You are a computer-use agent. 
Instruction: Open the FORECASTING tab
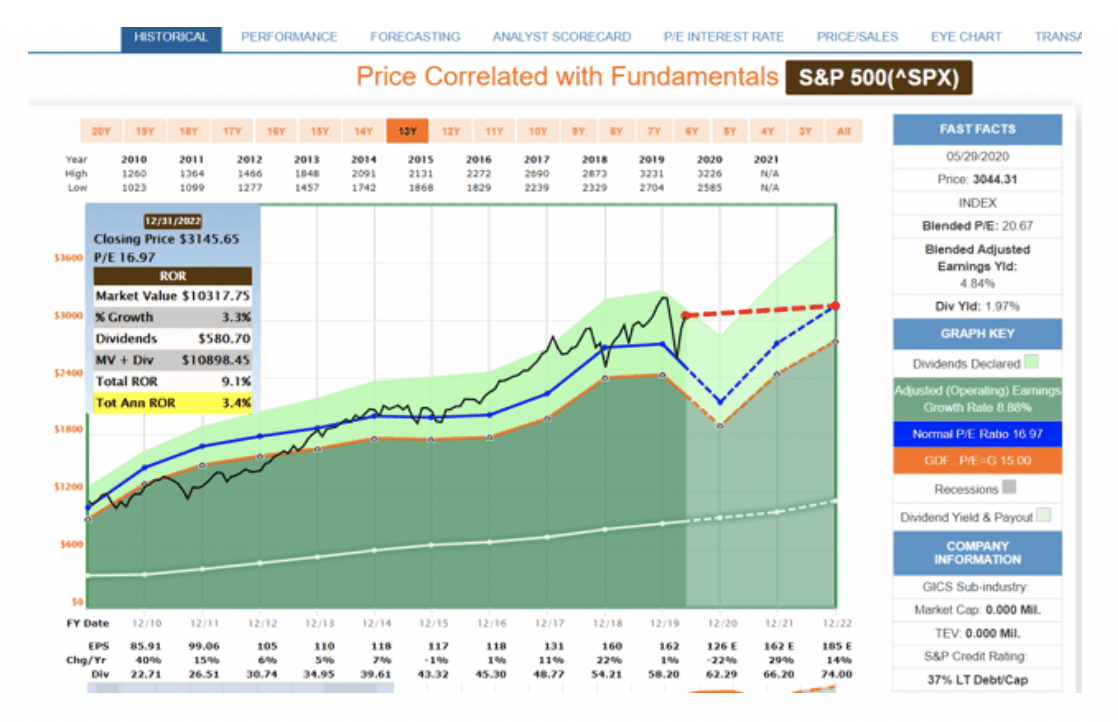pyautogui.click(x=415, y=37)
